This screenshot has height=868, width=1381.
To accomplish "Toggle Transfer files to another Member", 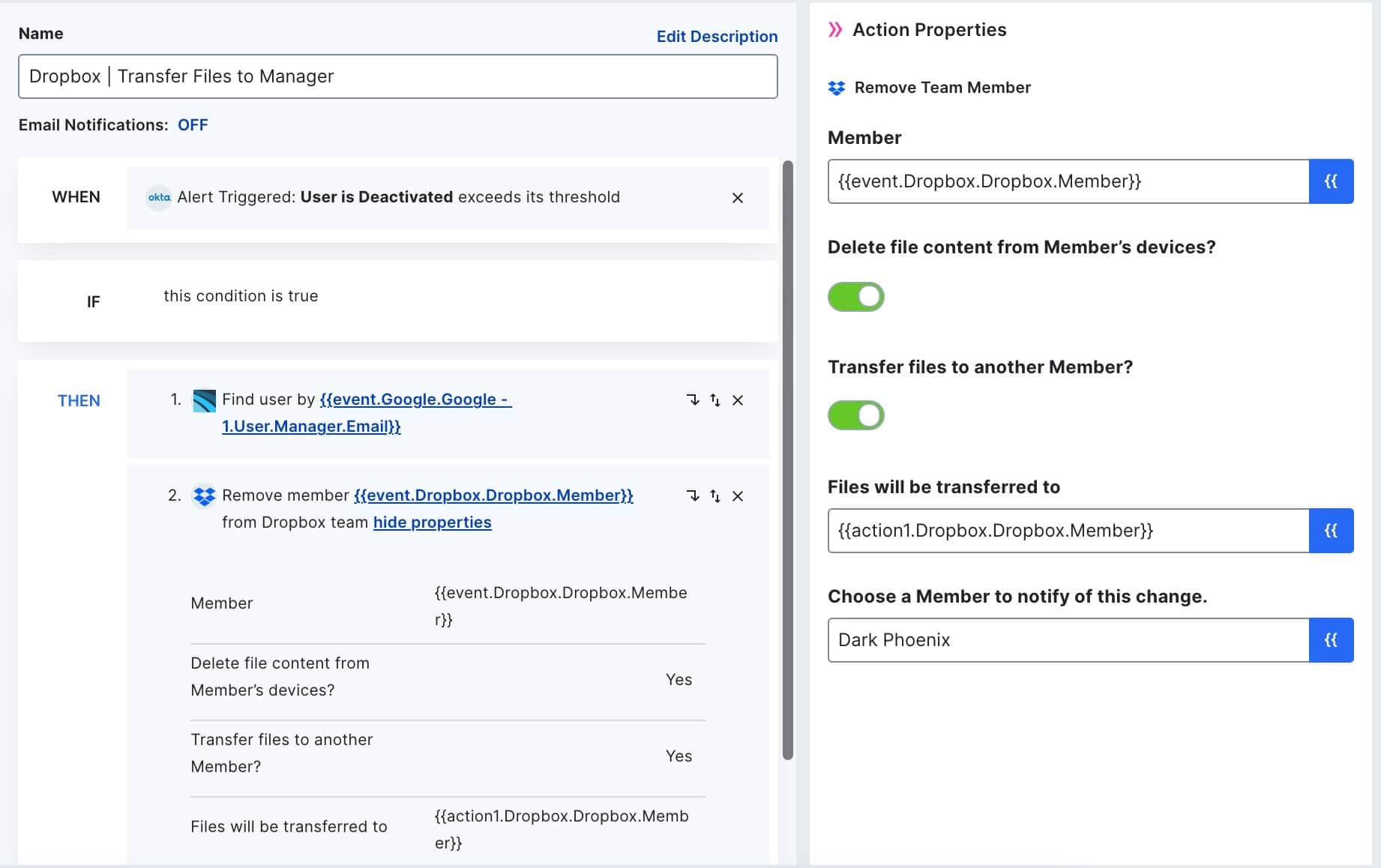I will [856, 415].
